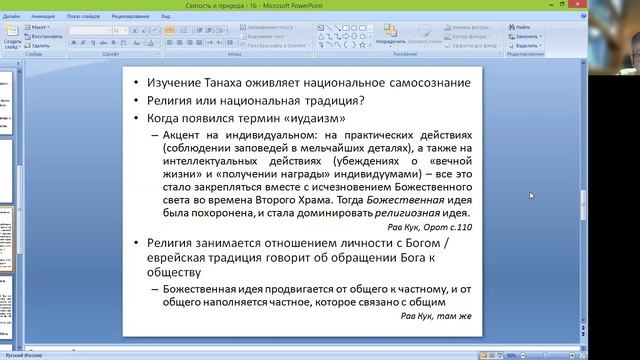640x360 pixels.
Task: Toggle Bold formatting (Ж)
Action: click(73, 43)
